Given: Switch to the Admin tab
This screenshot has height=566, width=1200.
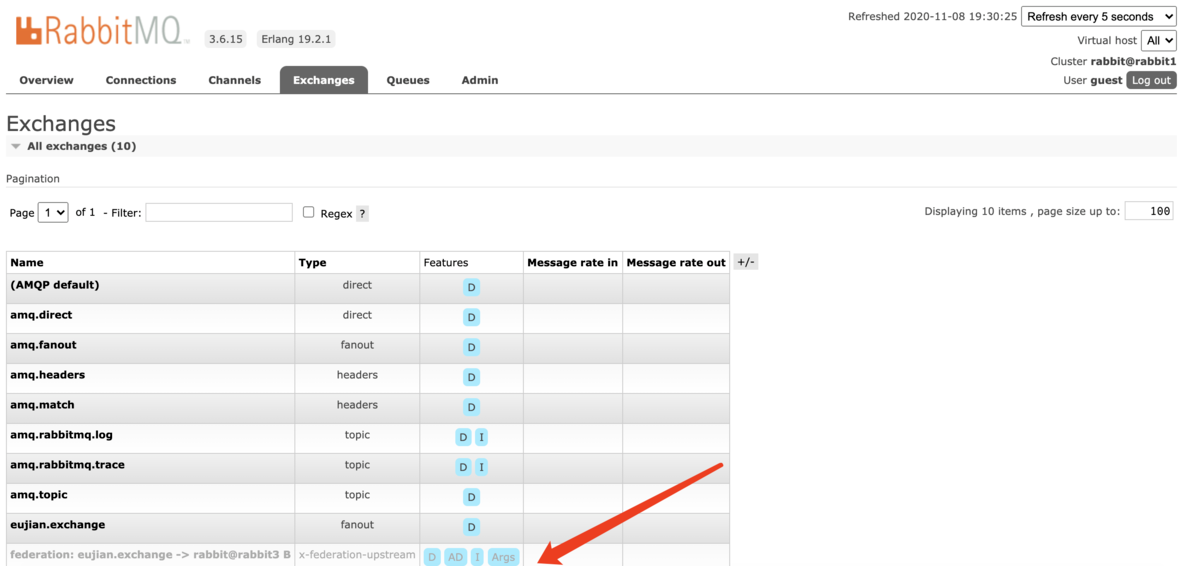Looking at the screenshot, I should (480, 80).
